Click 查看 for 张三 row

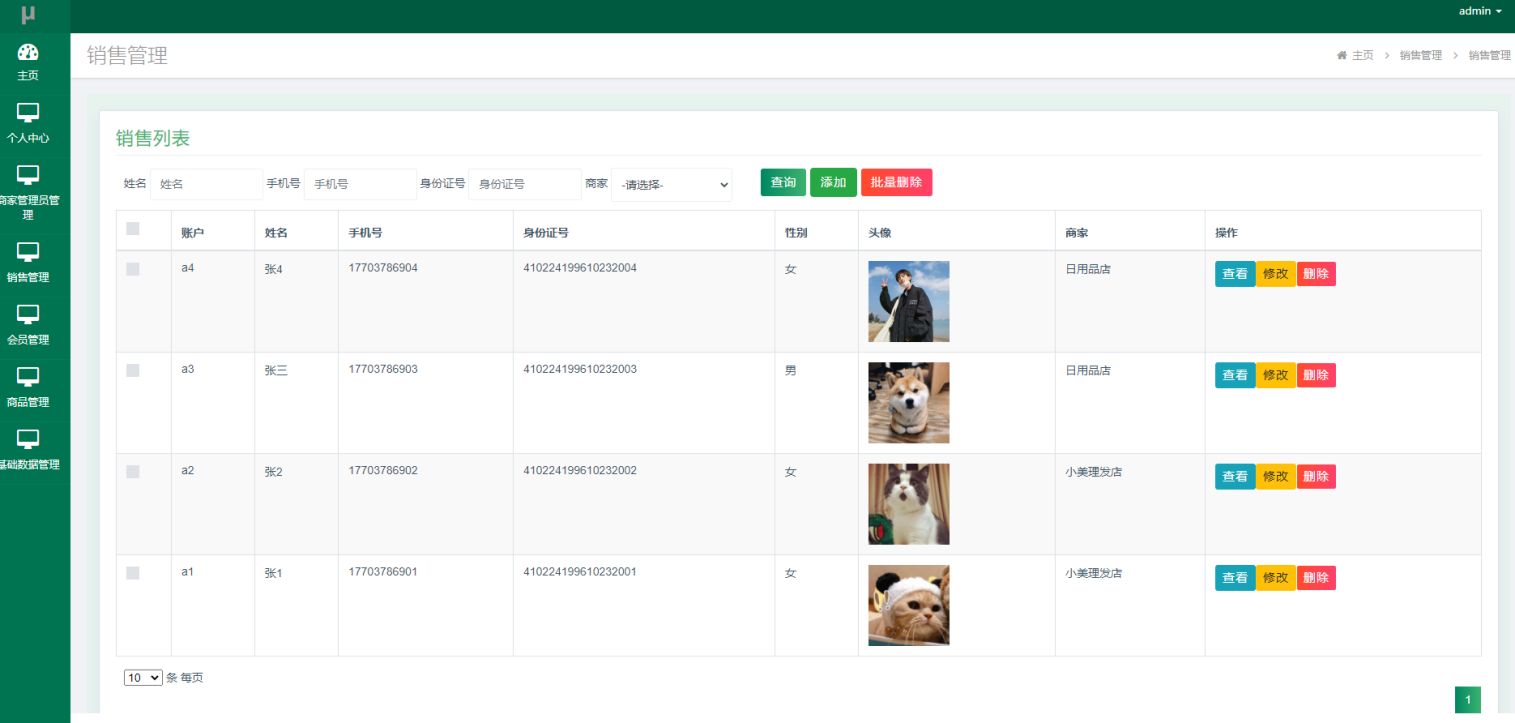(1235, 375)
